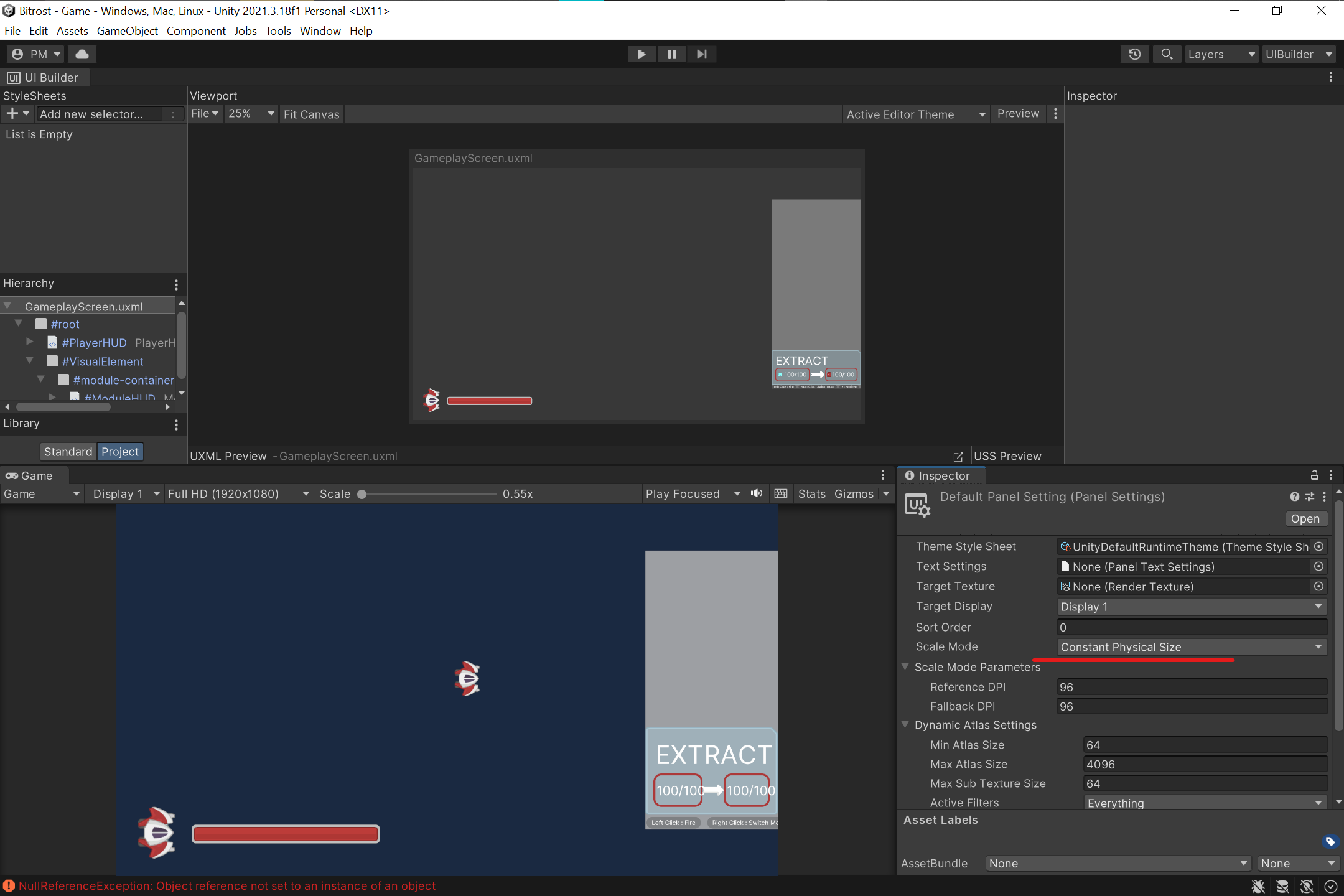Click the disabled debugger bug icon in status bar
Viewport: 1344px width, 896px height.
click(1258, 886)
